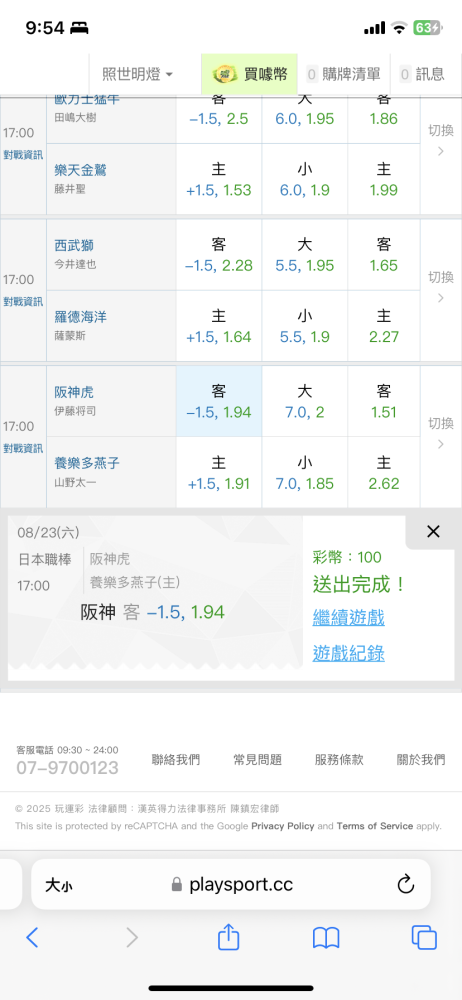Tap bet slip line 阪神 客 –1.5, 1.94
Screen dimensions: 462x1000
point(153,613)
